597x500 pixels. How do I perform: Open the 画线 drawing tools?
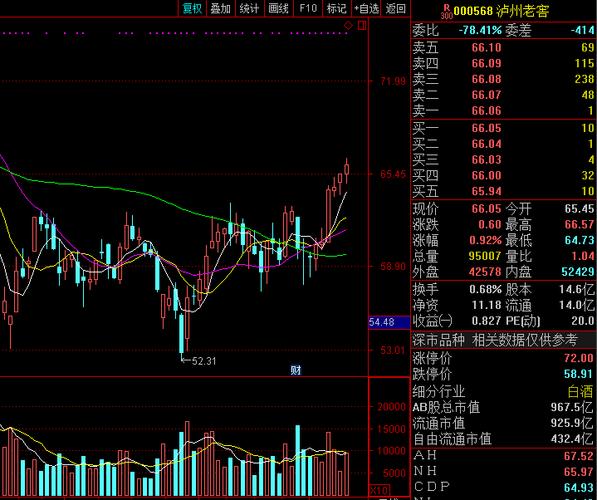[278, 8]
